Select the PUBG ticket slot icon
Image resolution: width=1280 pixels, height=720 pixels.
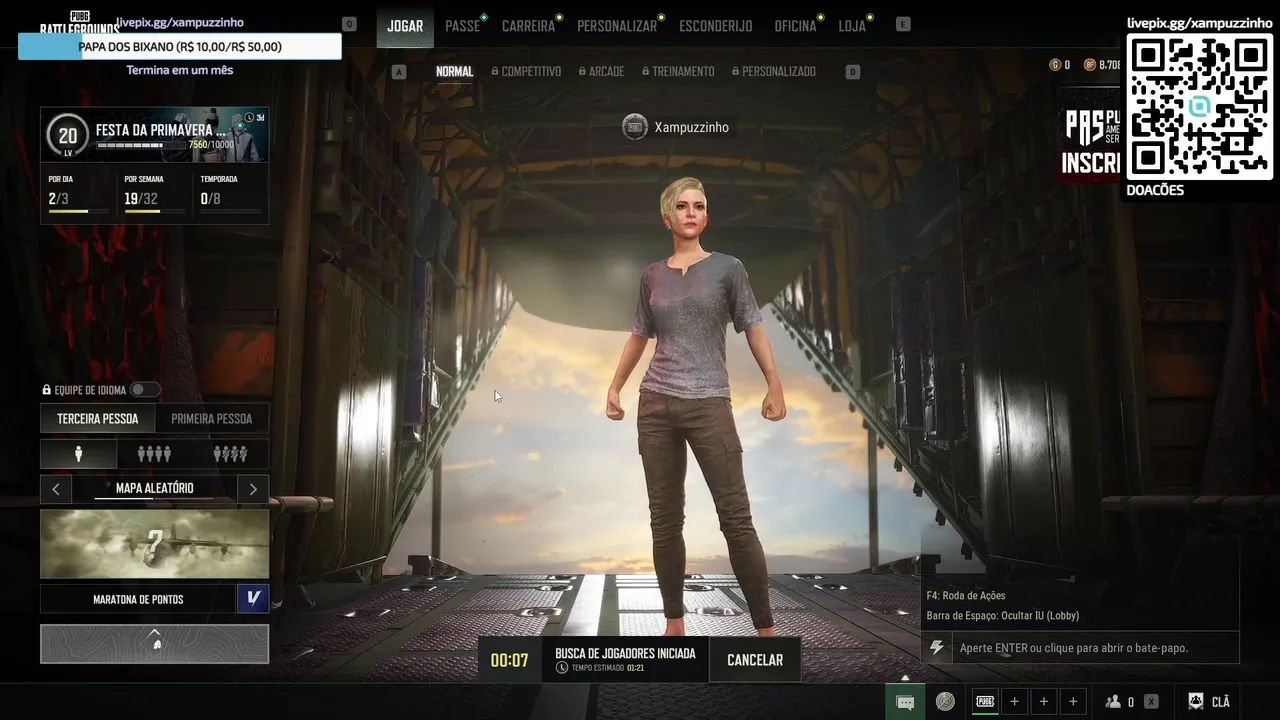[985, 702]
